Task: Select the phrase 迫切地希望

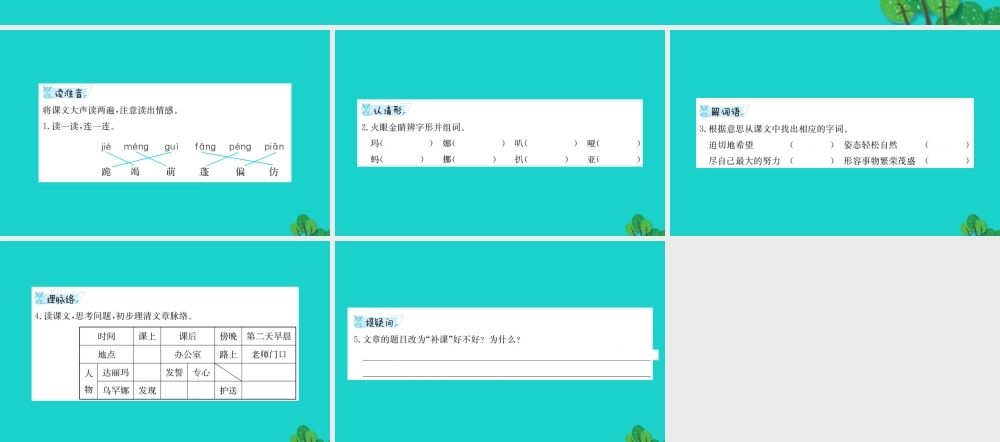Action: pyautogui.click(x=732, y=145)
